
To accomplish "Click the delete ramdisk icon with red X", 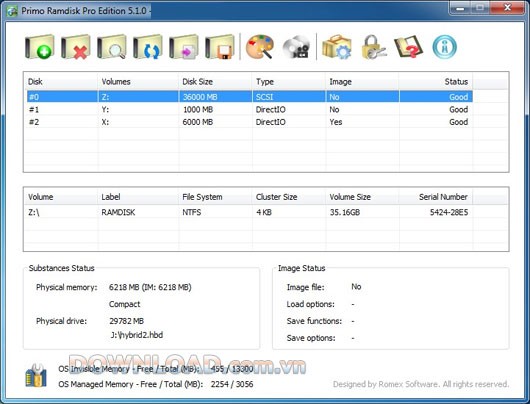I will [76, 47].
